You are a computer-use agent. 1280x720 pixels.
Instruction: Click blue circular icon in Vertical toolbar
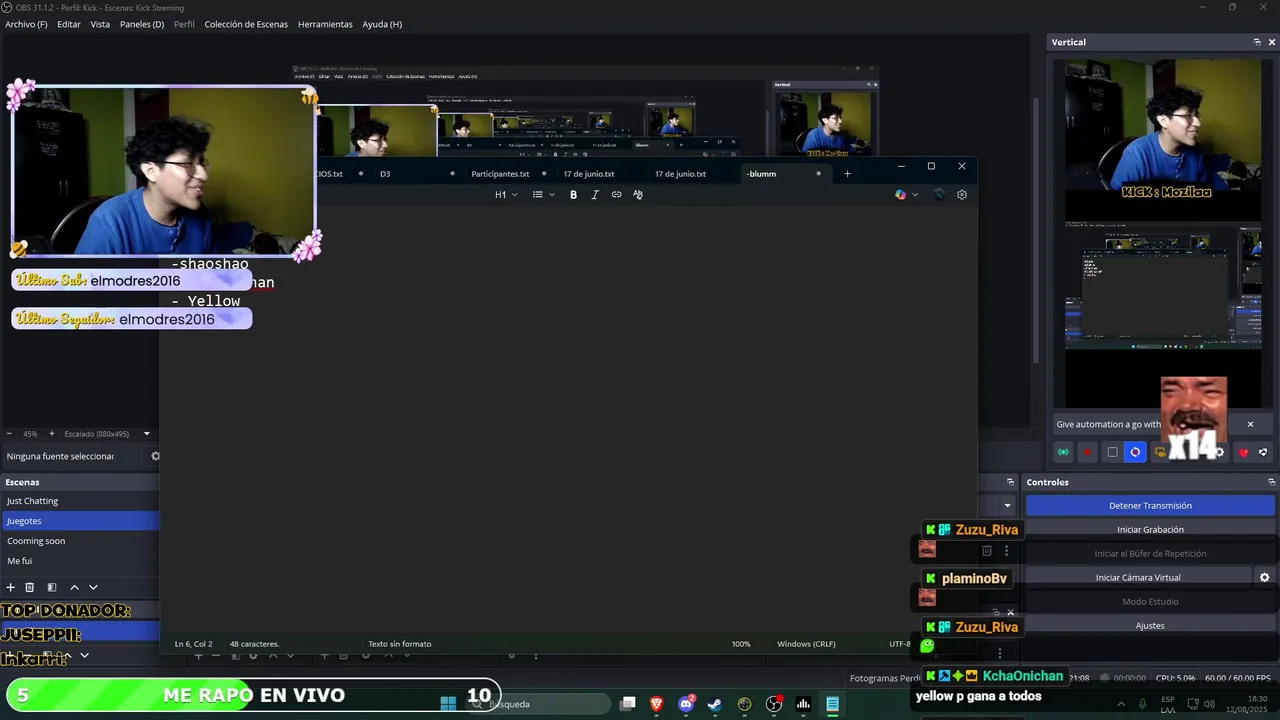[1135, 452]
